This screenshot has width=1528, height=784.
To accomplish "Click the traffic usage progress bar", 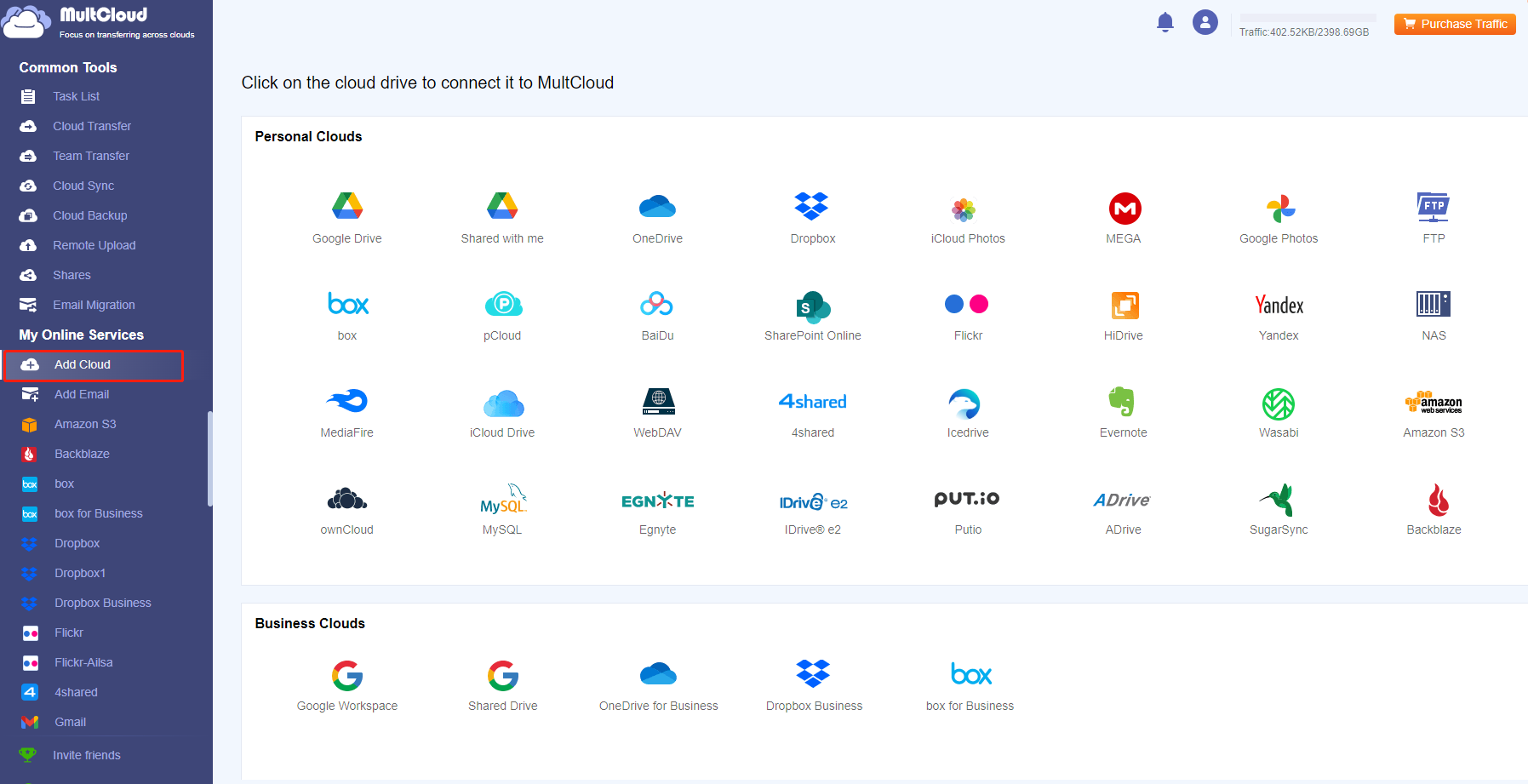I will coord(1308,18).
